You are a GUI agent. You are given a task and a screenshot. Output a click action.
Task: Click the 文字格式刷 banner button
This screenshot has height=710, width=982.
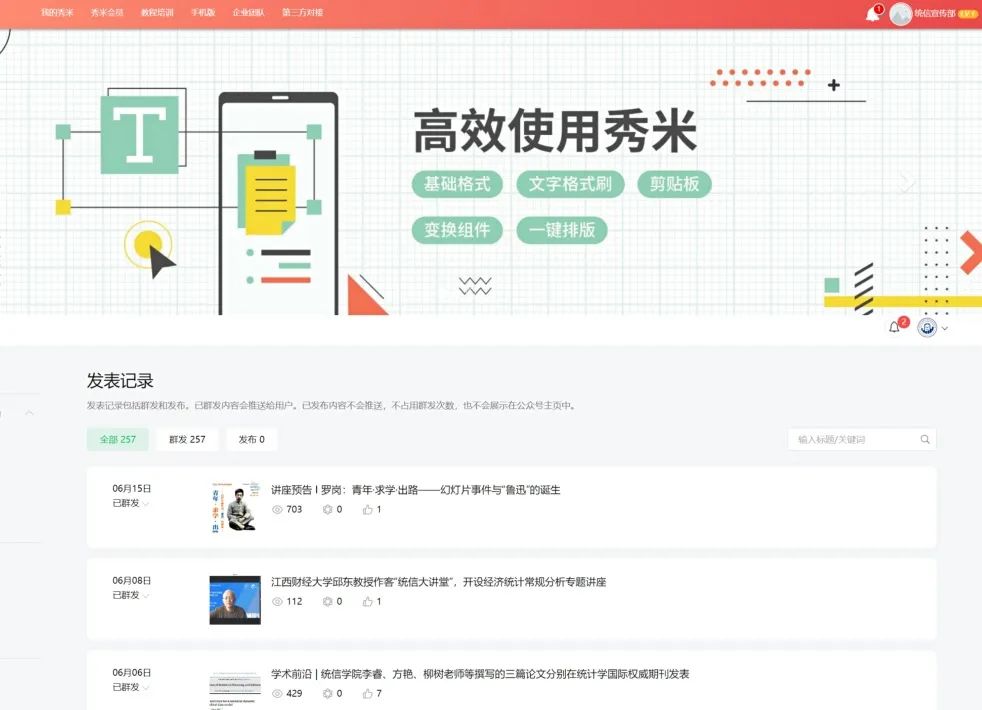click(x=570, y=184)
